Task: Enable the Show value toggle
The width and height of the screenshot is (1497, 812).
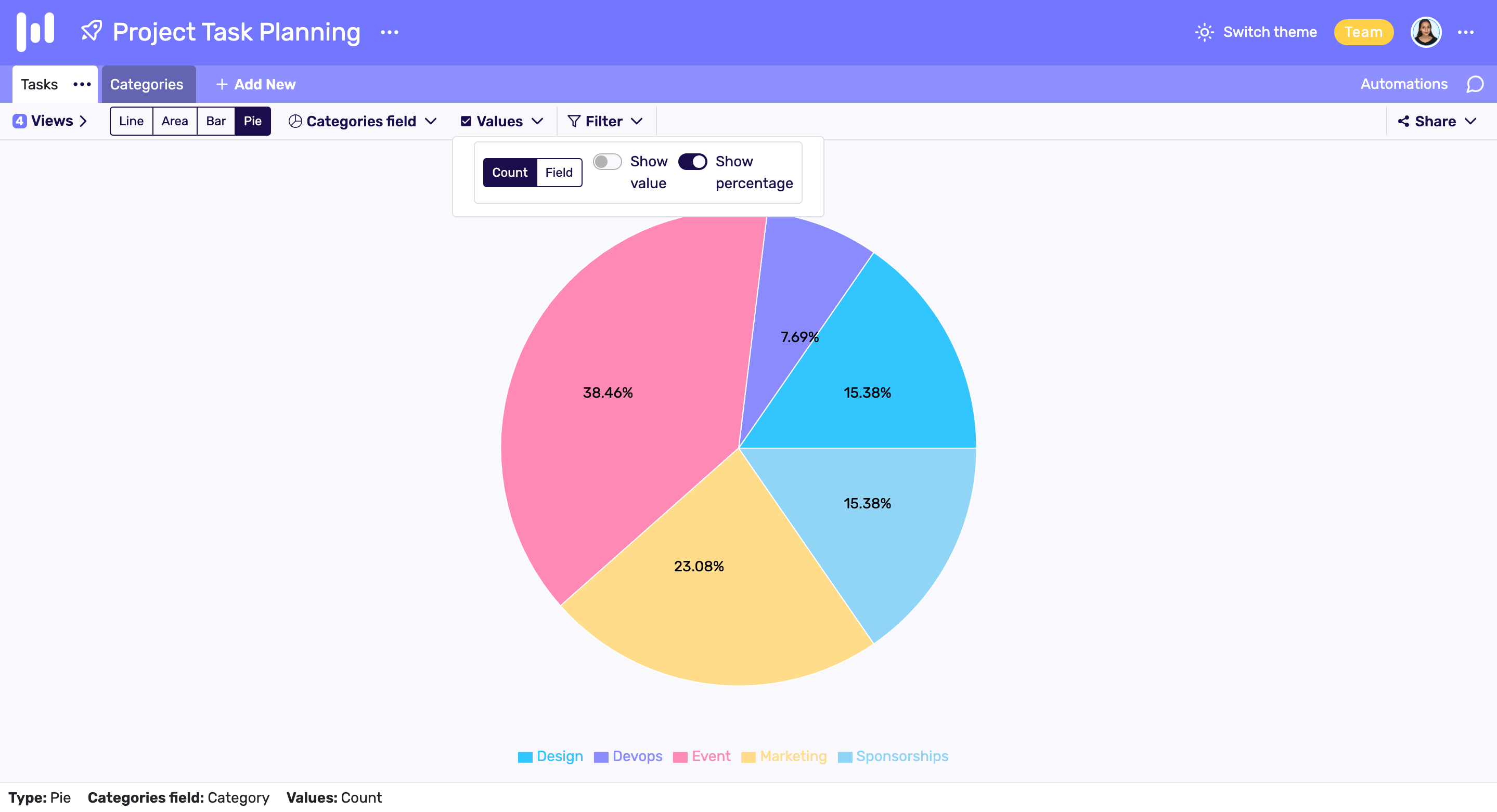Action: [x=606, y=162]
